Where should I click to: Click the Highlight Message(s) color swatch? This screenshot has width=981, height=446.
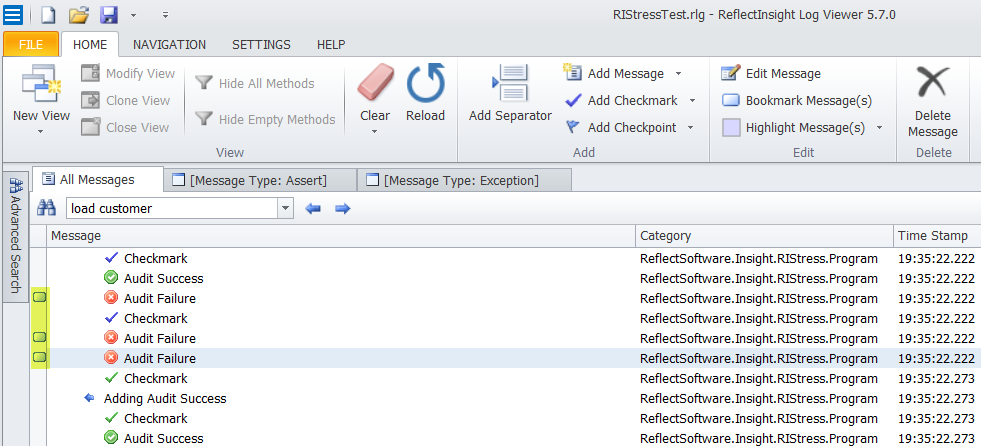(731, 128)
